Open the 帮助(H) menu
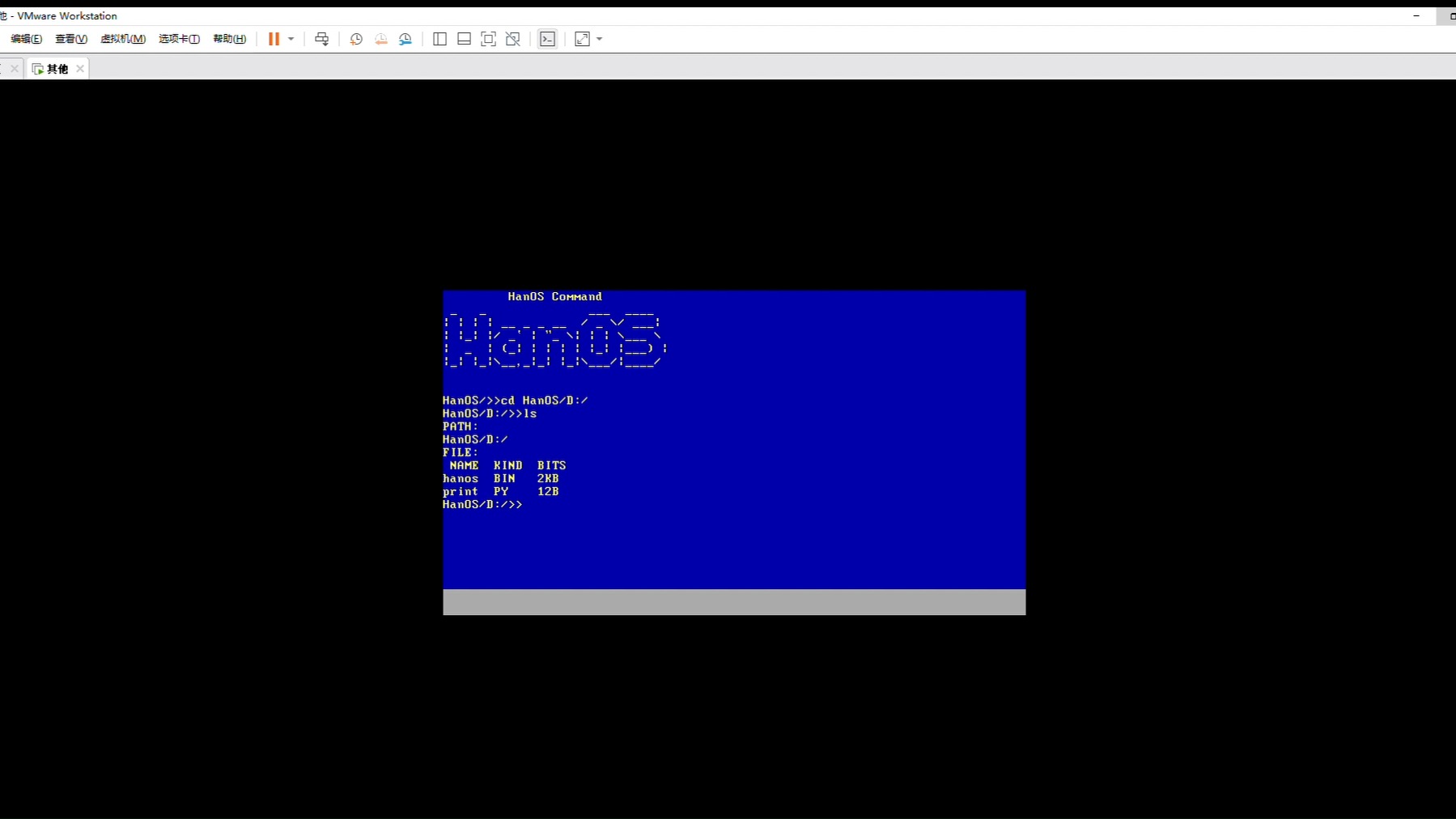1456x819 pixels. pyautogui.click(x=230, y=39)
